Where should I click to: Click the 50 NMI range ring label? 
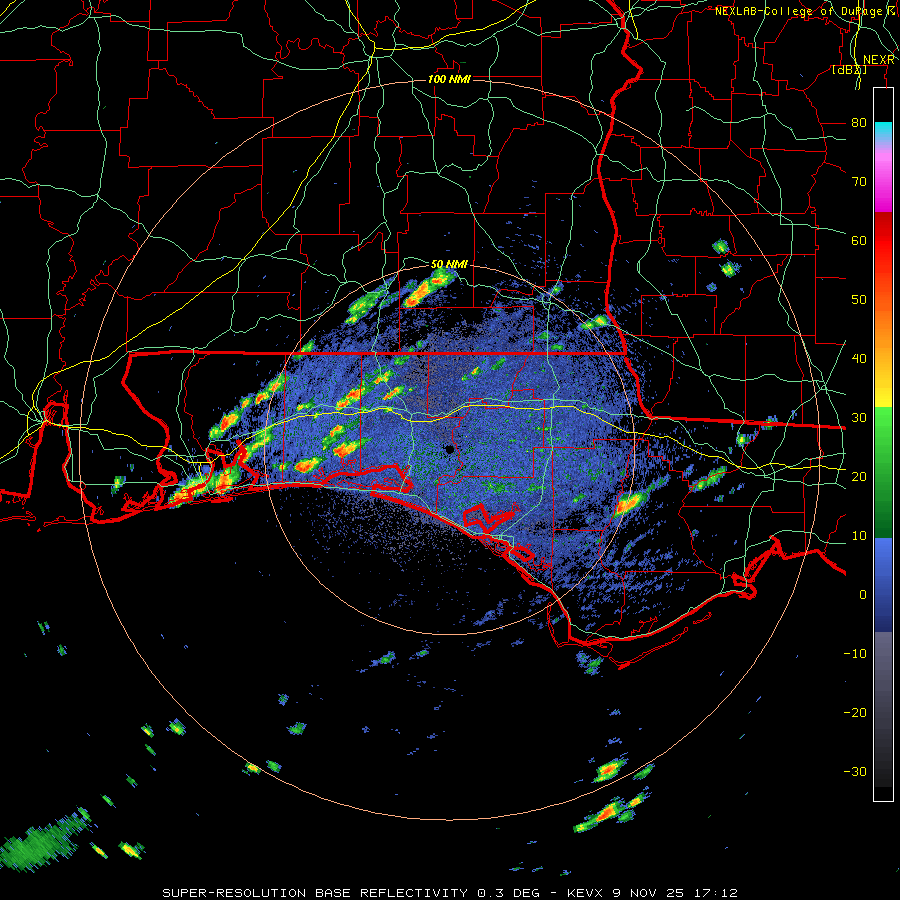tap(449, 264)
